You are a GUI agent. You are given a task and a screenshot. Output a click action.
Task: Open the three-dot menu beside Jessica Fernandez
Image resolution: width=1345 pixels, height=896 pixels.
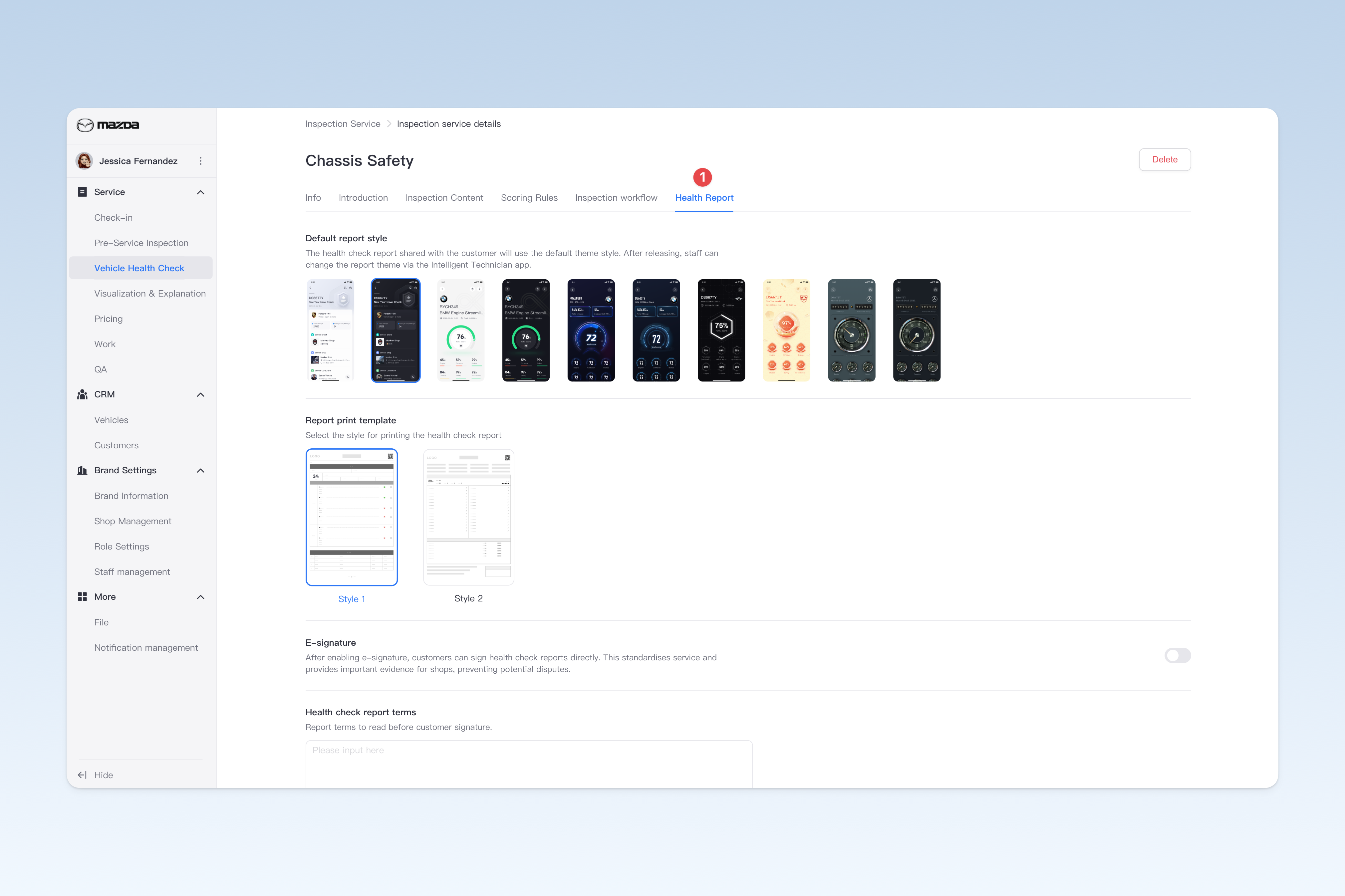coord(201,161)
